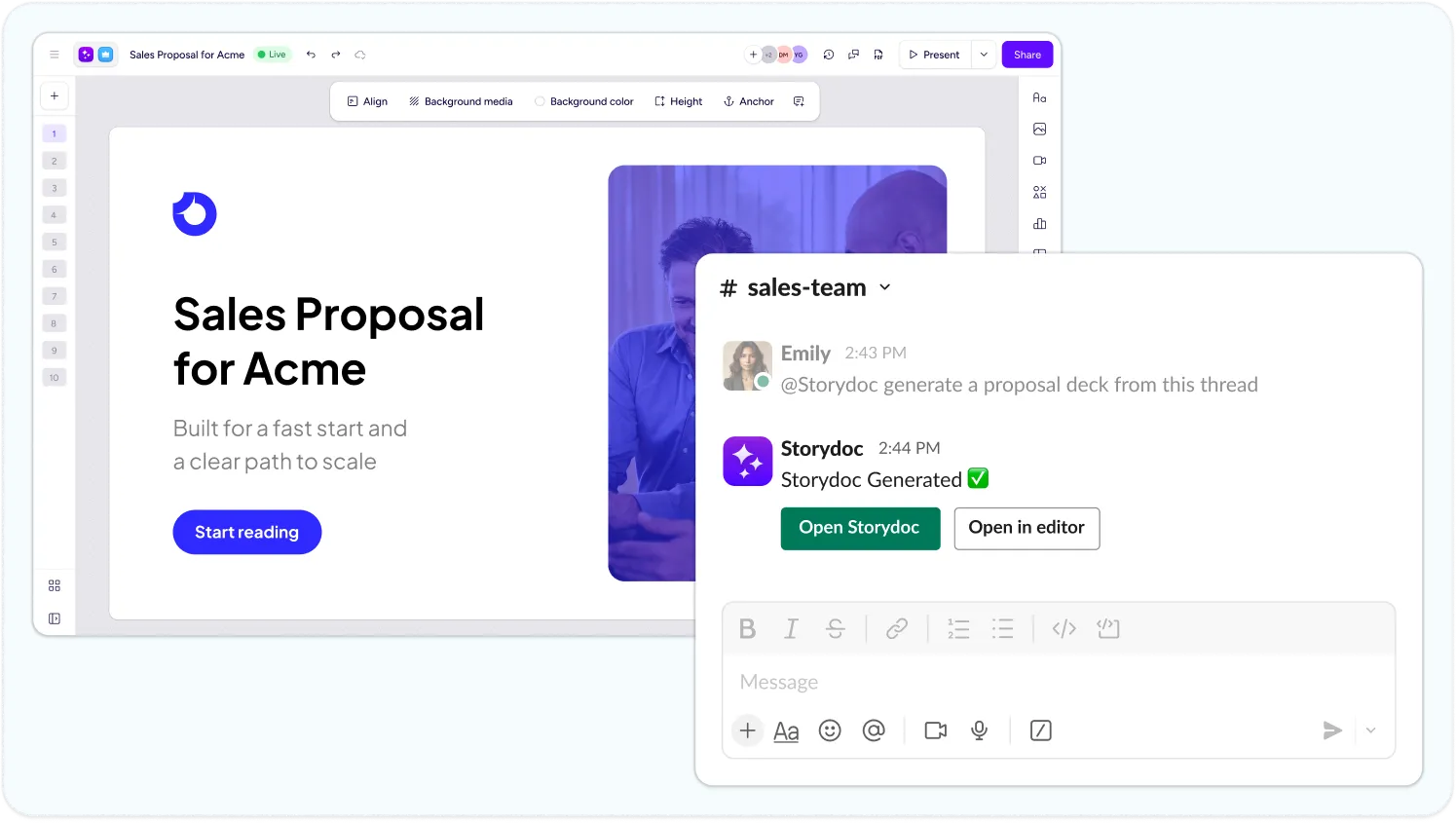
Task: Select the chart element tool in right sidebar
Action: [1039, 224]
